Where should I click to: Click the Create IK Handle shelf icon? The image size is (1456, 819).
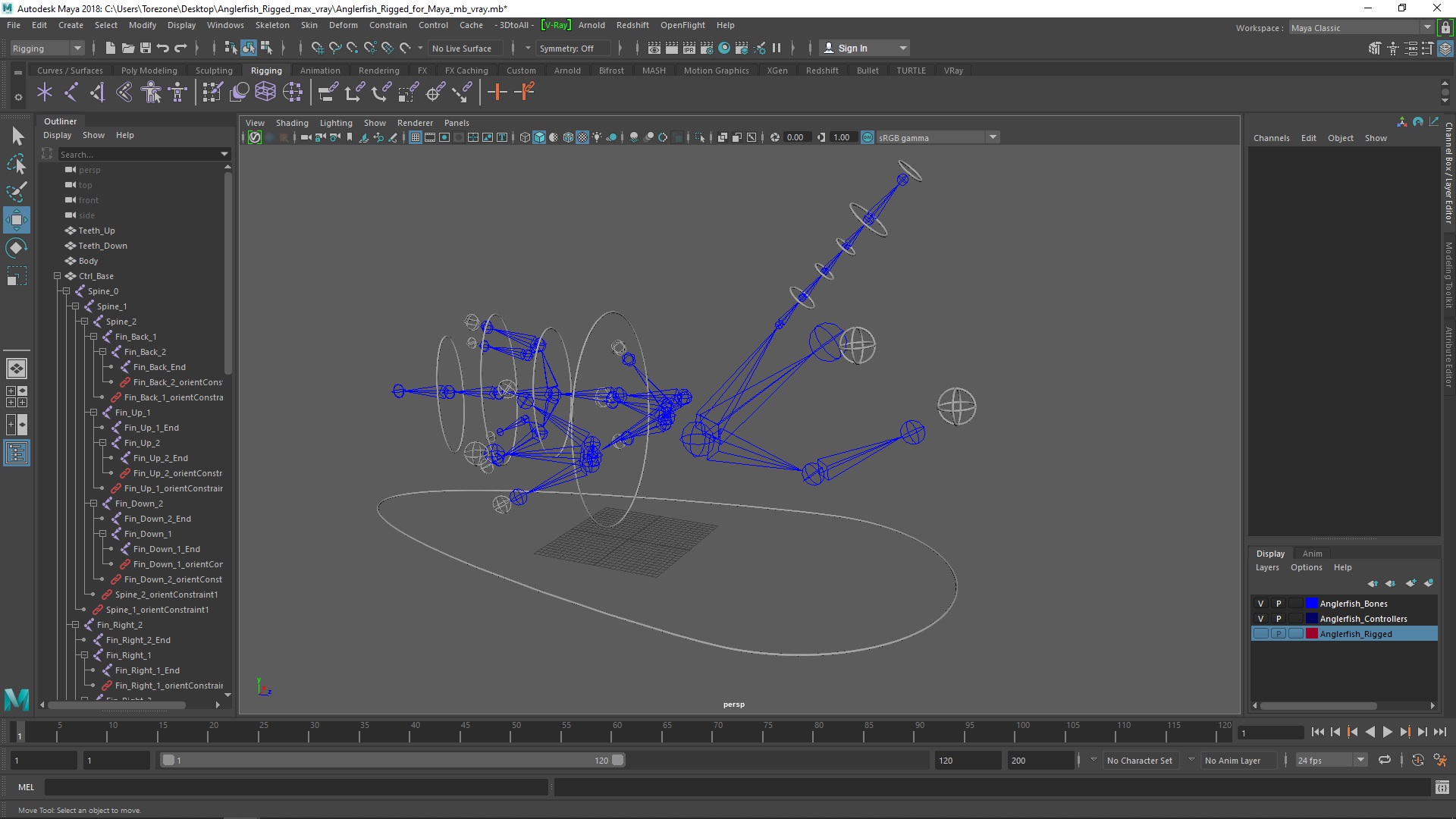[x=98, y=93]
